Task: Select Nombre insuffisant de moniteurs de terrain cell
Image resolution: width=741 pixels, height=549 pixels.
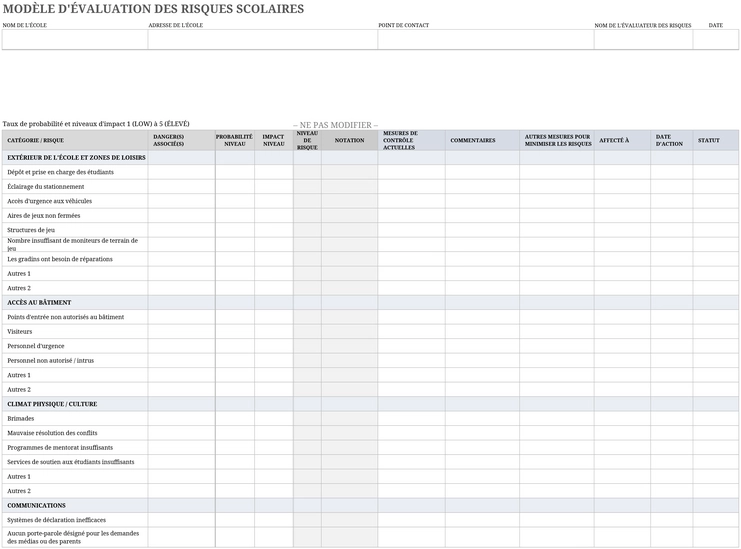Action: [75, 244]
